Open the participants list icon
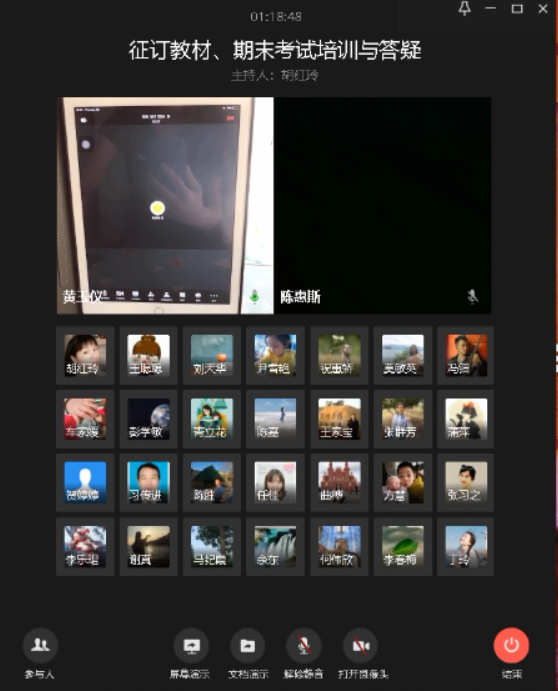The height and width of the screenshot is (691, 558). point(40,645)
